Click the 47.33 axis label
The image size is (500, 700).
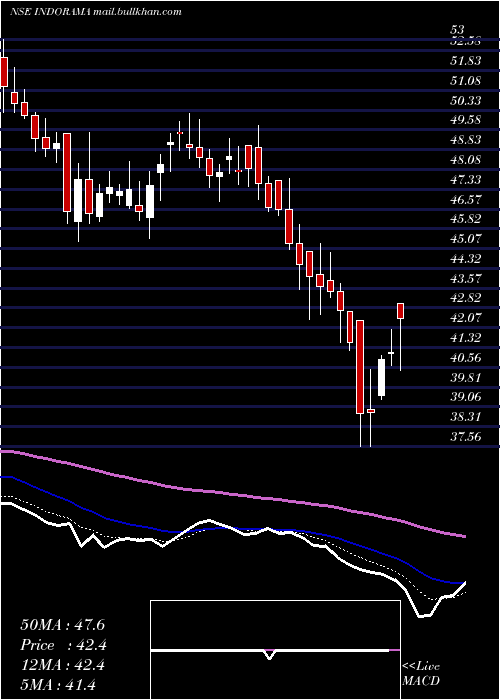tap(466, 179)
